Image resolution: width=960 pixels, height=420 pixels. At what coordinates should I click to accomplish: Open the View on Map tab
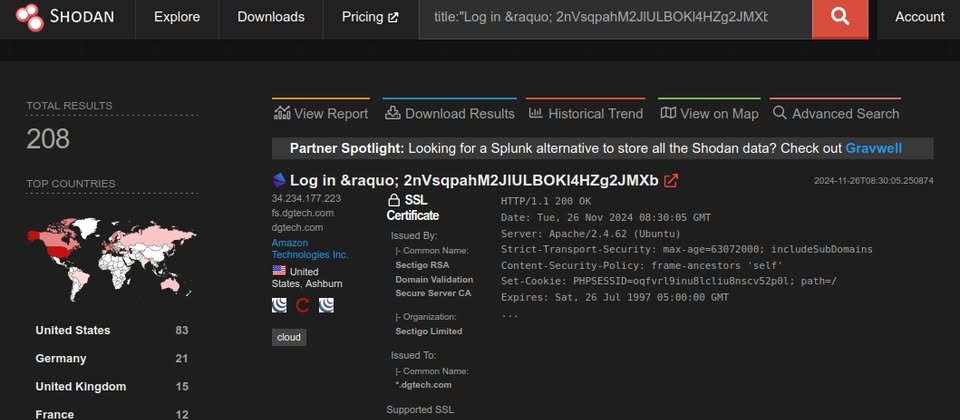pyautogui.click(x=709, y=113)
